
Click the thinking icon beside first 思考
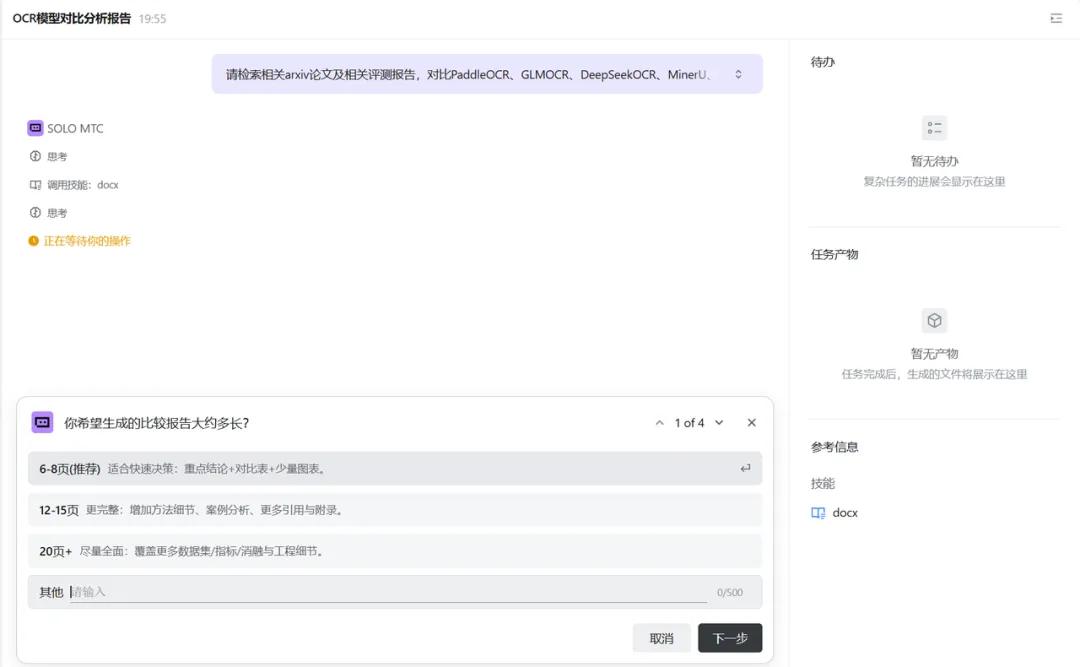[35, 156]
